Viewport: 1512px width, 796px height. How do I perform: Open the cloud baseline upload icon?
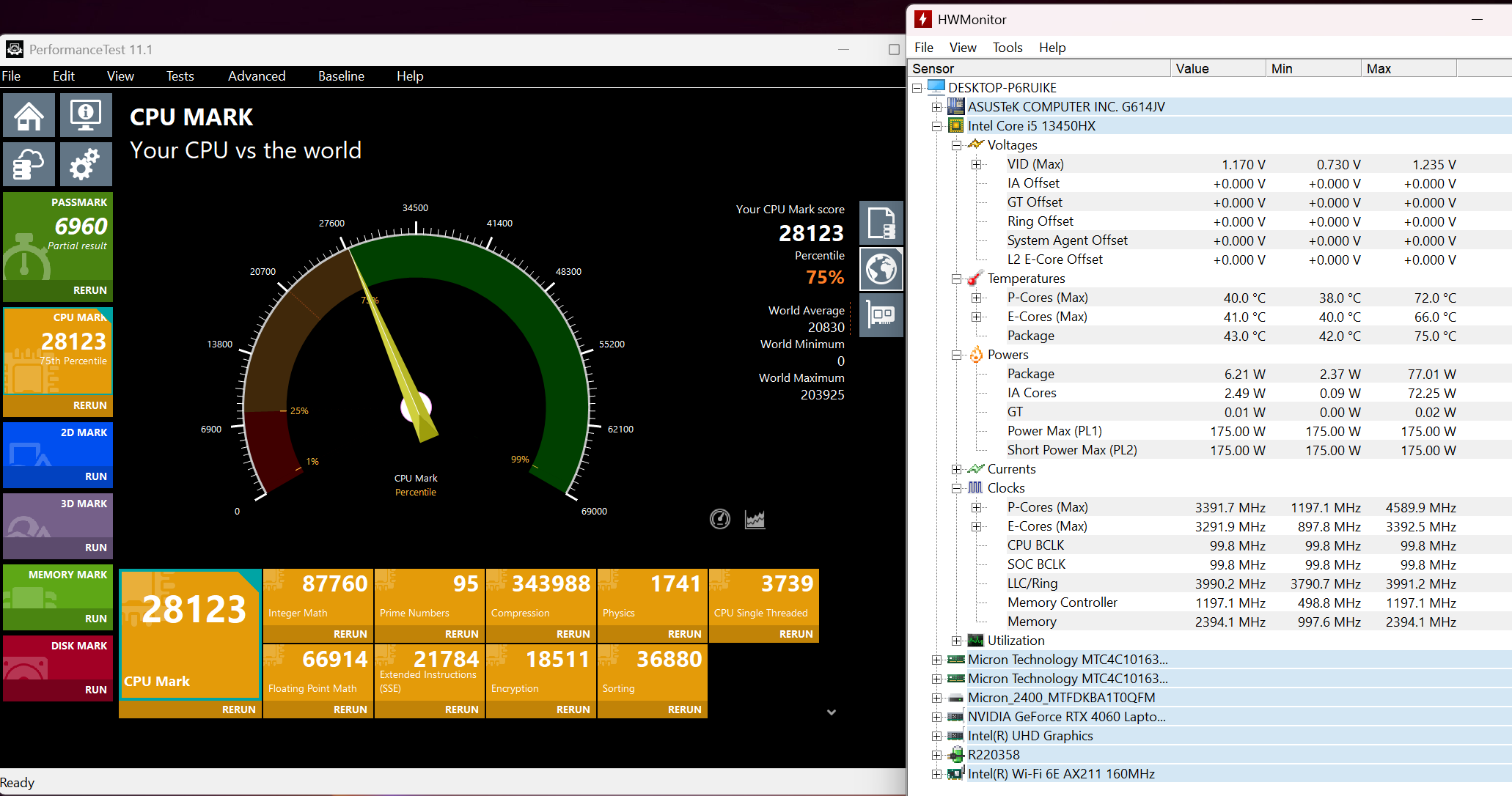pyautogui.click(x=29, y=163)
